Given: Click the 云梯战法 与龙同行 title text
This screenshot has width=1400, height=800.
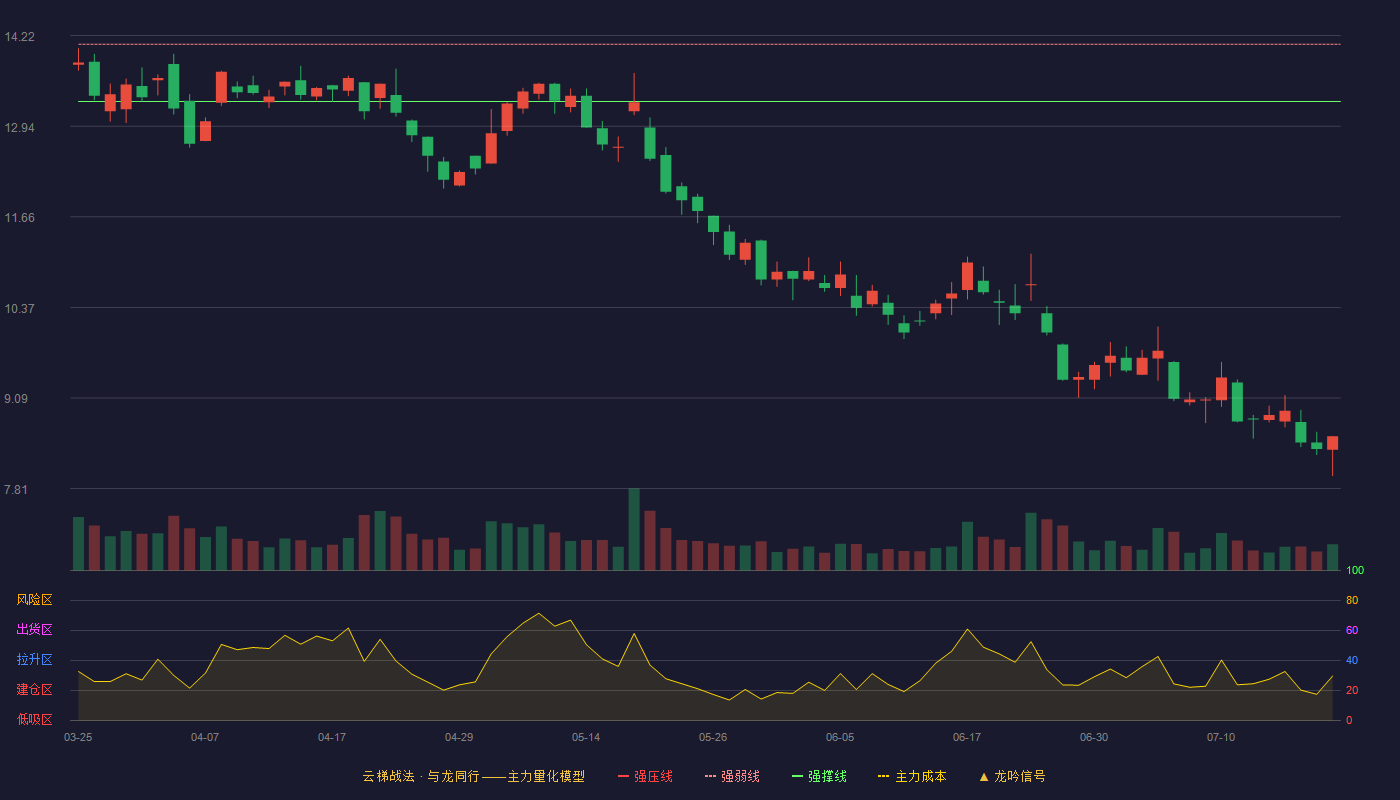Looking at the screenshot, I should coord(420,776).
